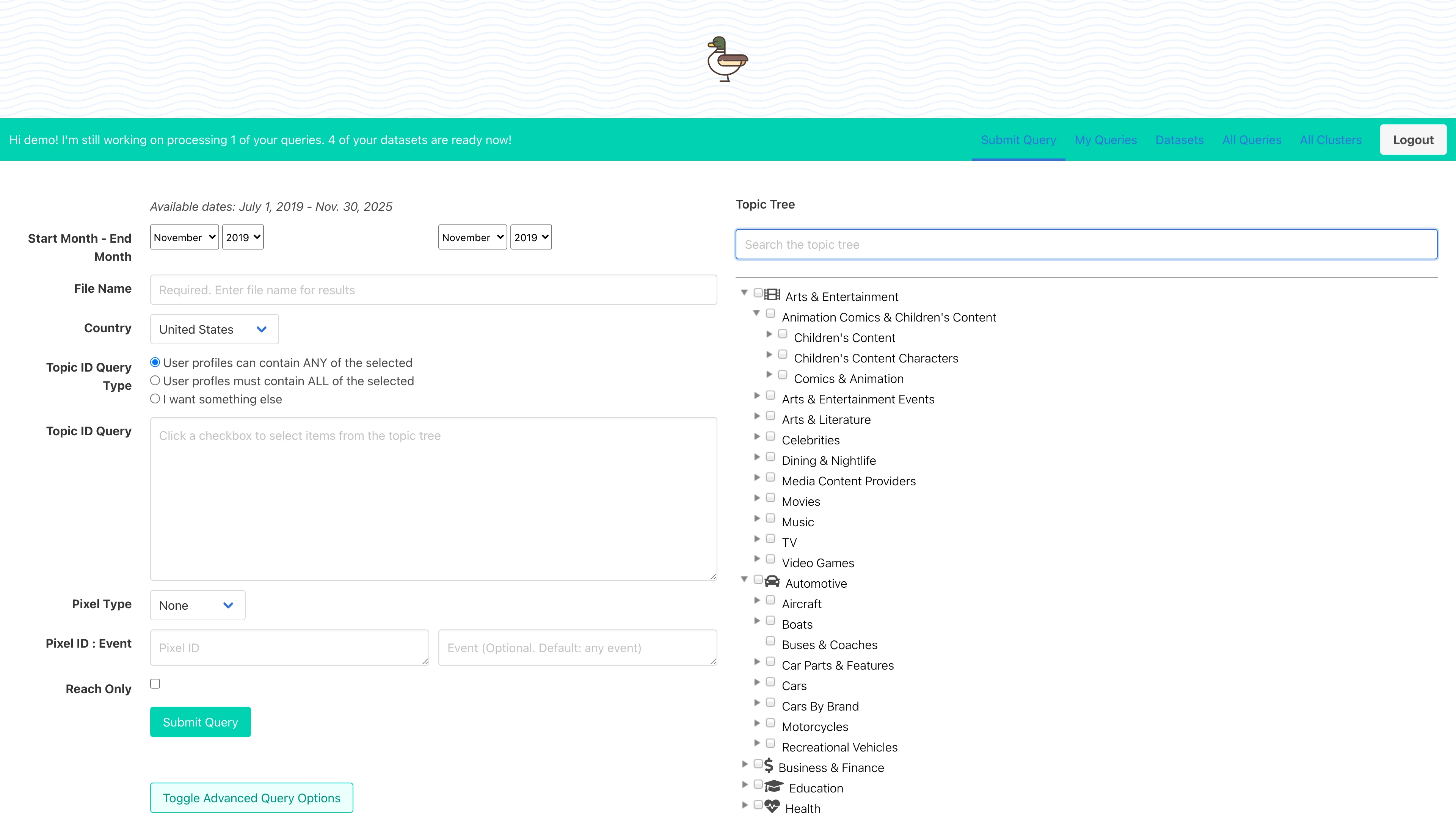The image size is (1456, 819).
Task: Open the Pixel Type dropdown
Action: 197,605
